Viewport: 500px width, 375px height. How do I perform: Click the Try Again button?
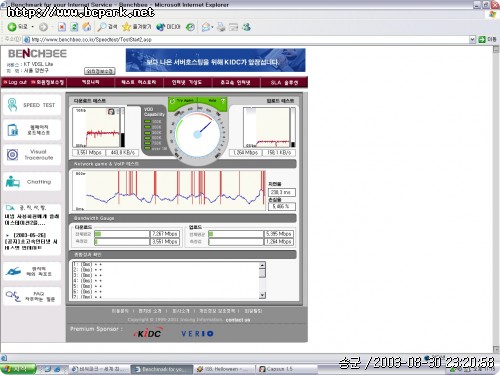point(183,101)
